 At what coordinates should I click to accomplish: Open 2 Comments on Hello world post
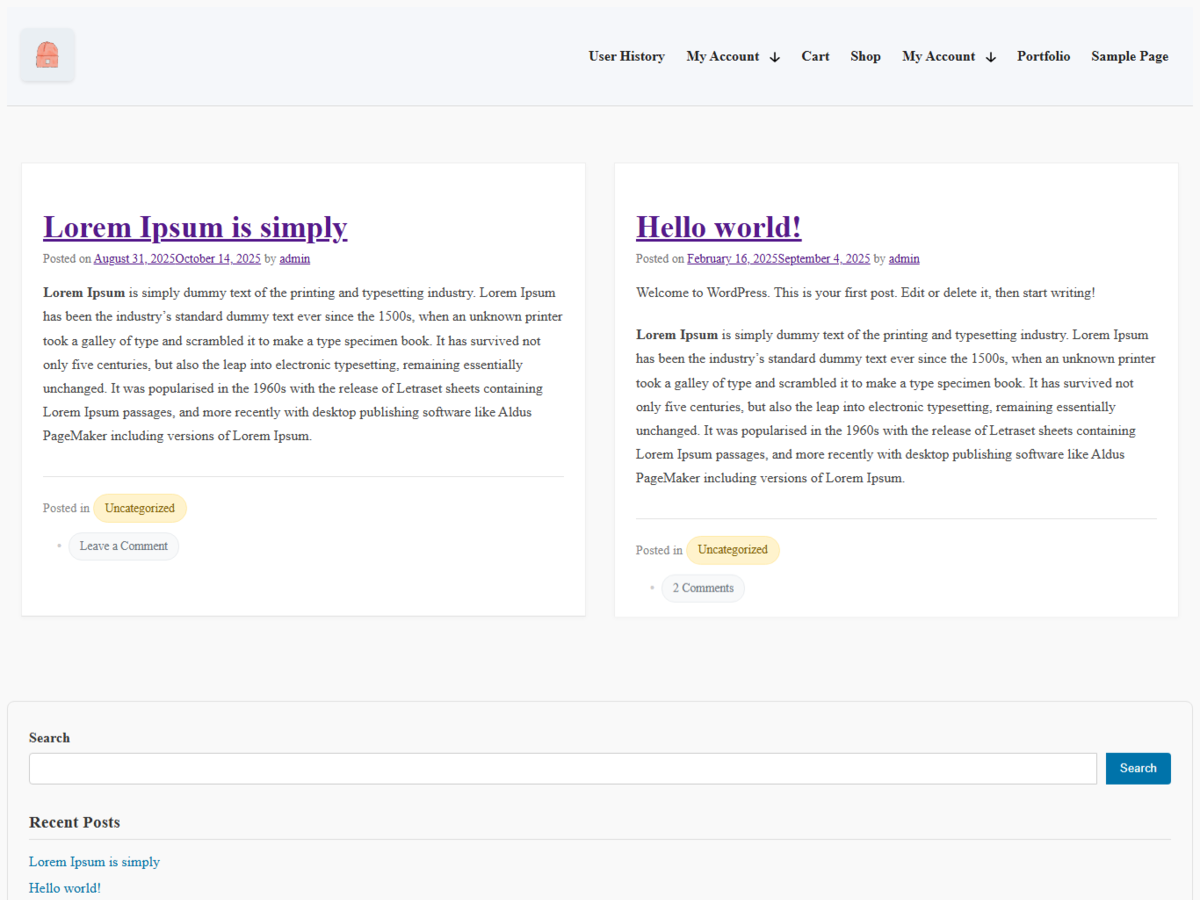pyautogui.click(x=702, y=588)
